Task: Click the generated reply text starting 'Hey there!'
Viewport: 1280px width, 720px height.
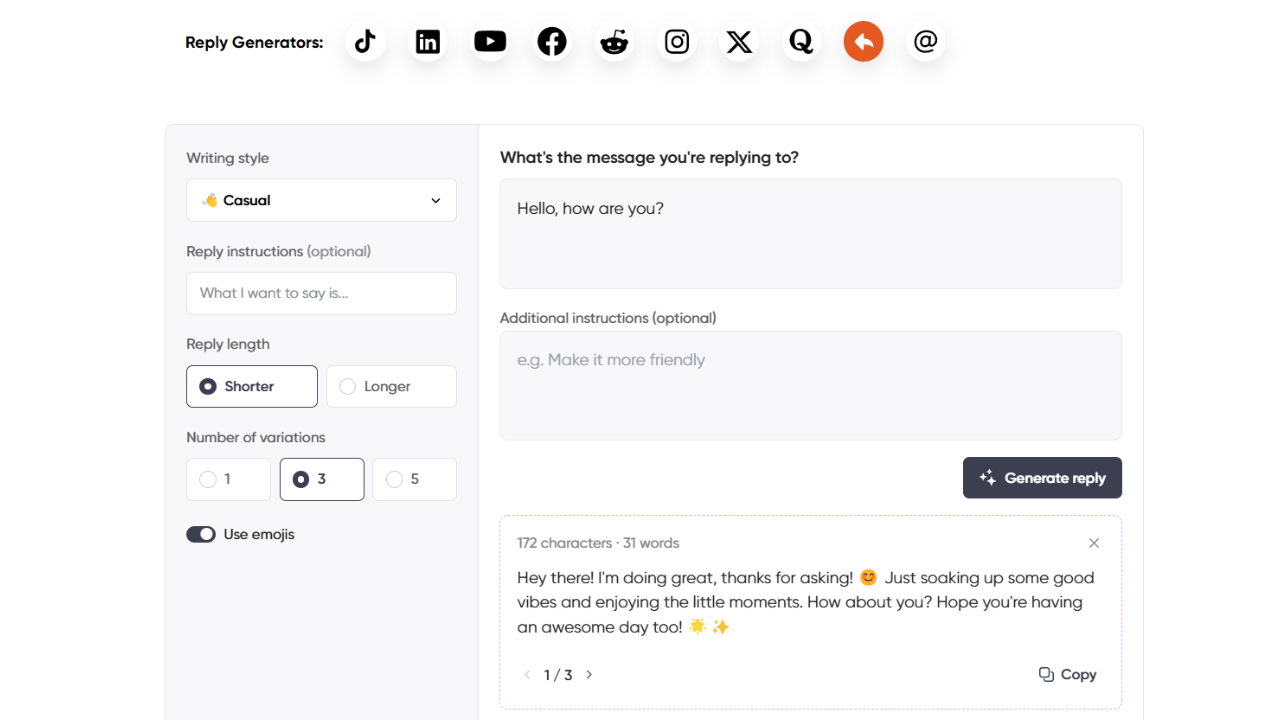Action: tap(806, 602)
